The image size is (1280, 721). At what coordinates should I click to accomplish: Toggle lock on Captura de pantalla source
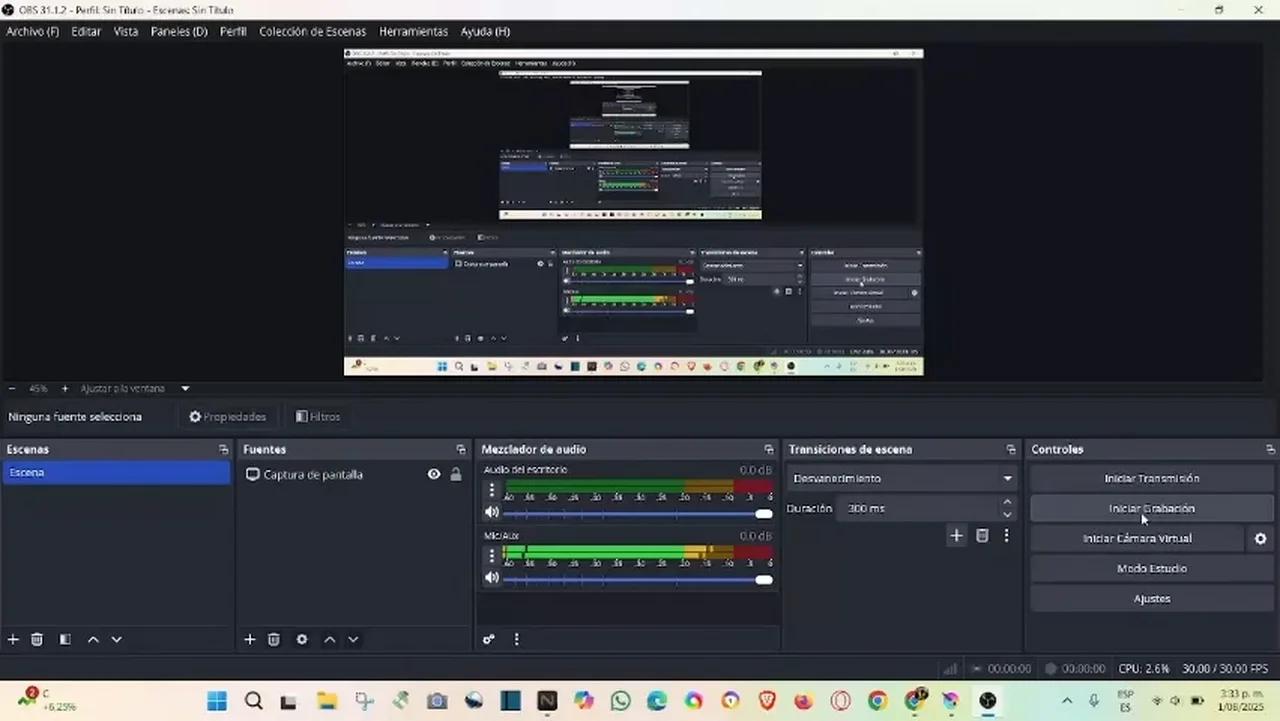tap(456, 475)
